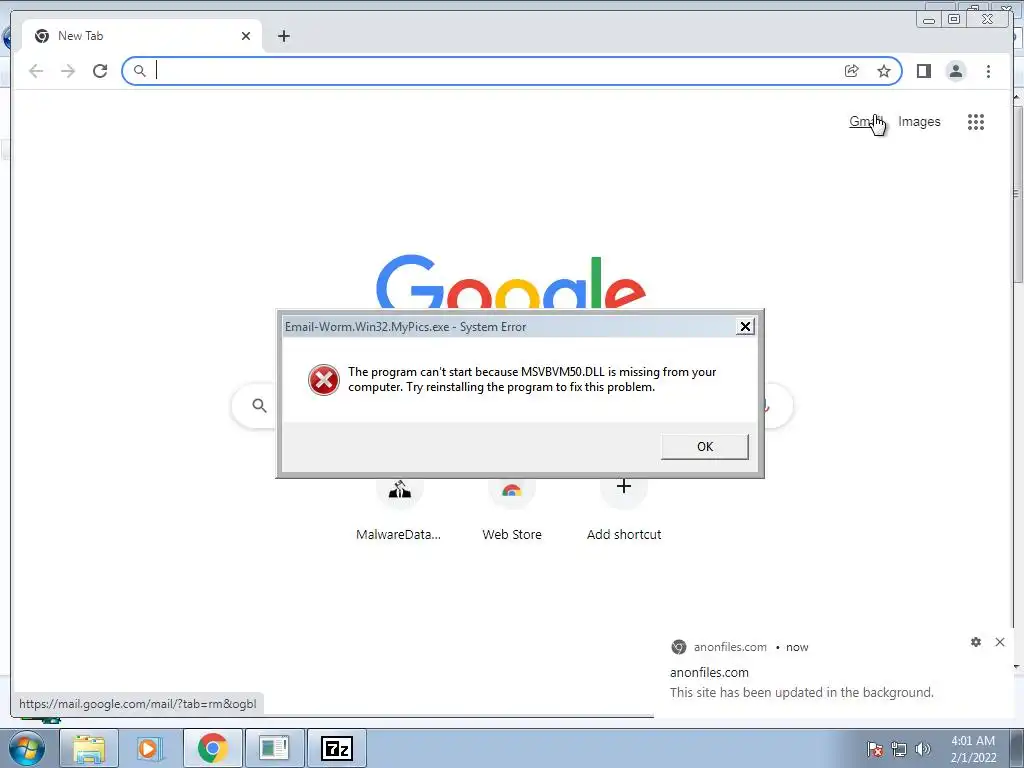Close the New Tab tab
Screen dimensions: 1024x768
(x=246, y=36)
